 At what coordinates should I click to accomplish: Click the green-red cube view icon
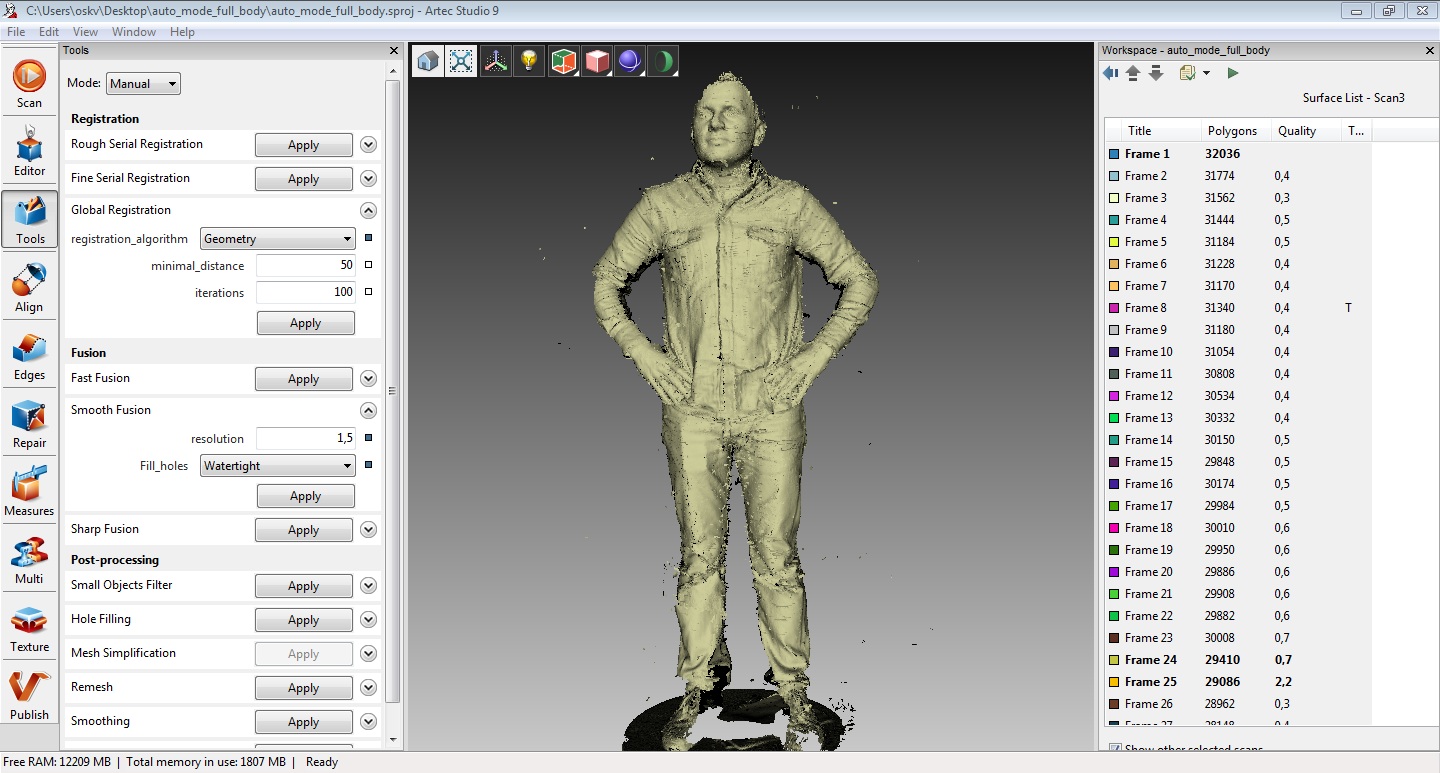point(563,62)
